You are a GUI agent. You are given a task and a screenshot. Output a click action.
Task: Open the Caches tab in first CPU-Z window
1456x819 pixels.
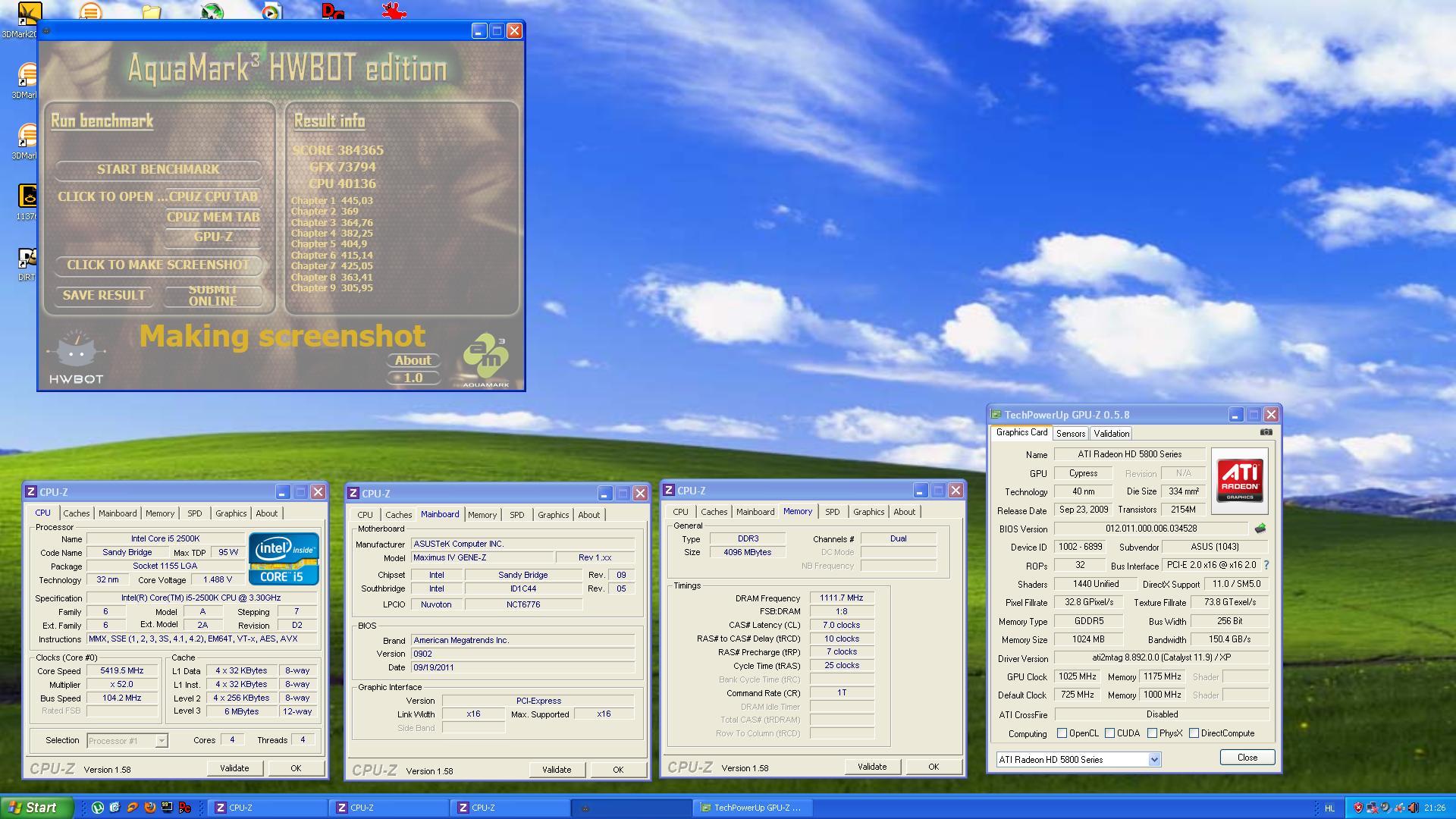click(76, 513)
